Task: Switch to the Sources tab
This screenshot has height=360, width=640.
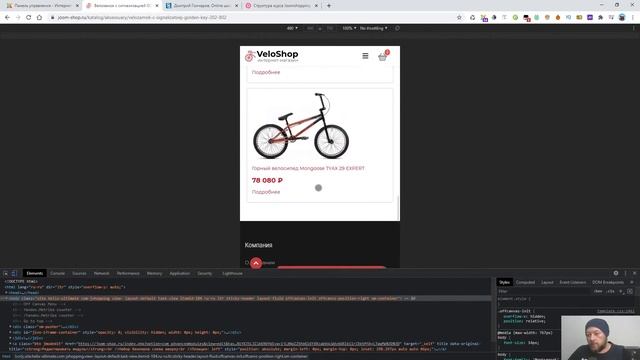Action: click(x=79, y=273)
